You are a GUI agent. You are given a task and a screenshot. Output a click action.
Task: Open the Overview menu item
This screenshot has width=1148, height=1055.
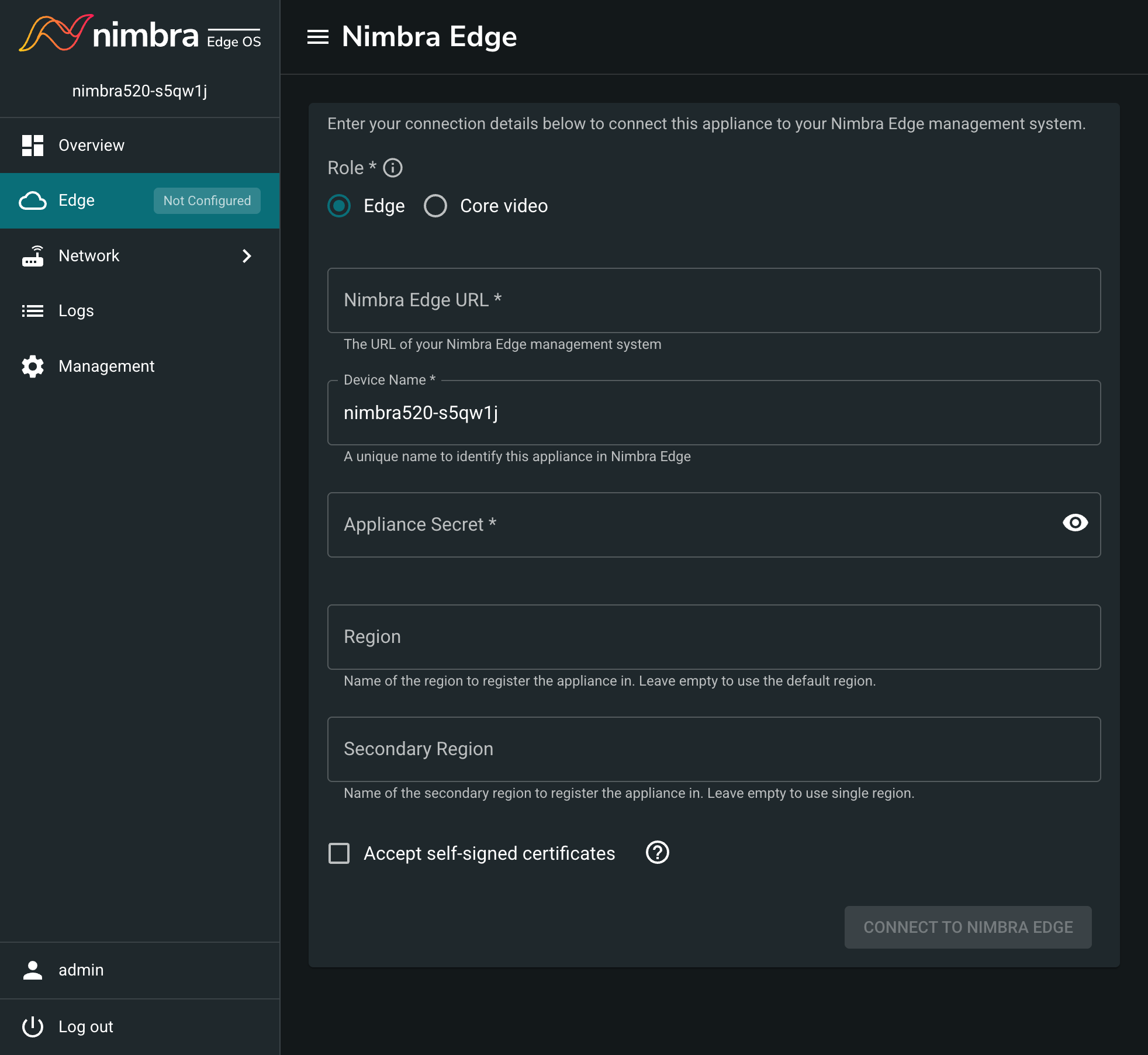tap(140, 146)
